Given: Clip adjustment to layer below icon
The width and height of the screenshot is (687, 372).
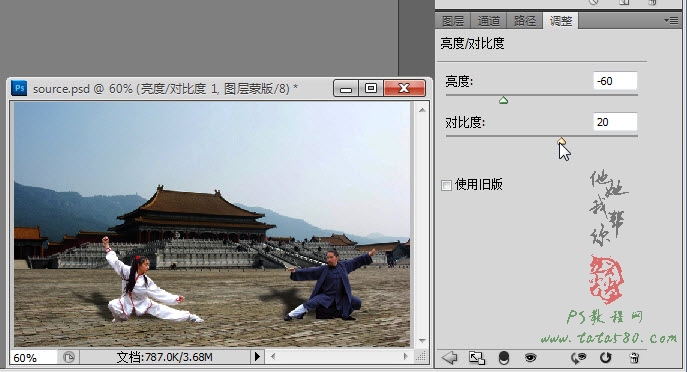Looking at the screenshot, I should click(504, 358).
